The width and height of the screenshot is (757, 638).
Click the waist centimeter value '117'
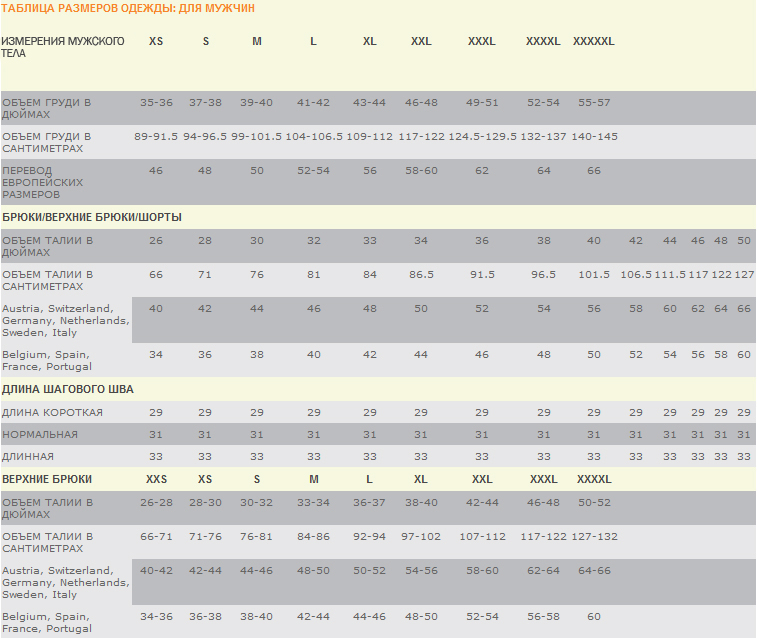[698, 275]
